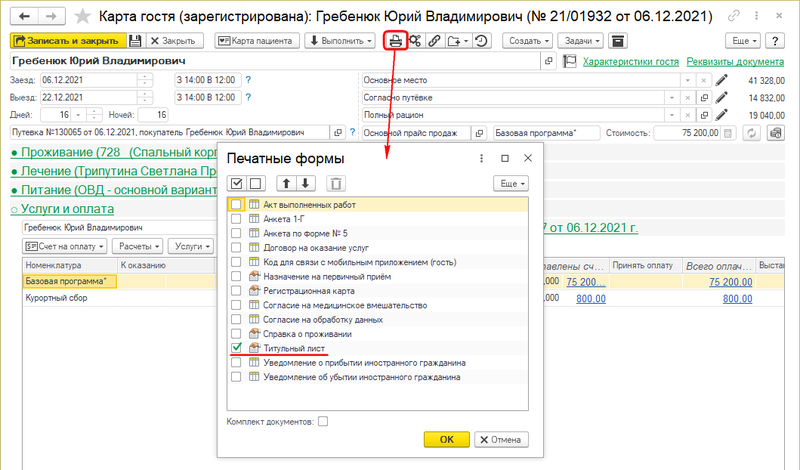Open Реквизиты документа link

[x=735, y=62]
